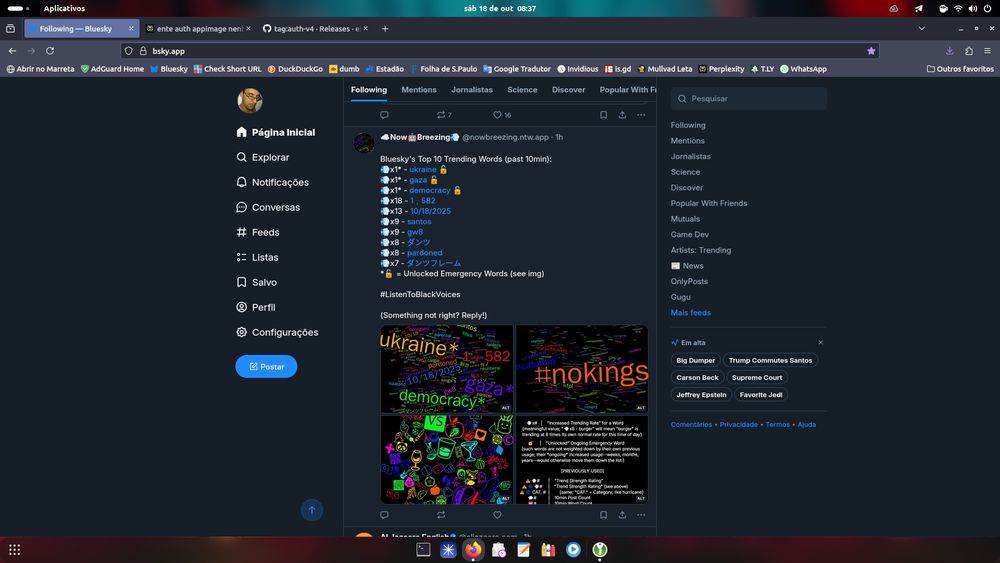Screen dimensions: 1000x563
Task: Open a new browser tab
Action: 385,29
